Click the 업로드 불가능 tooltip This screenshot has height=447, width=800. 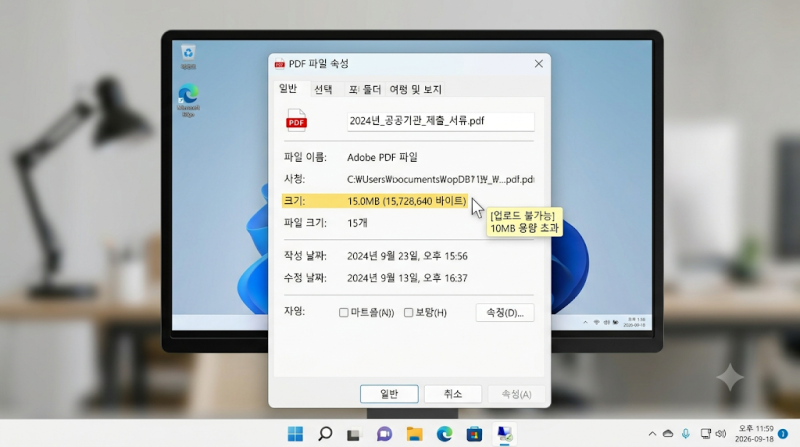[x=524, y=222]
